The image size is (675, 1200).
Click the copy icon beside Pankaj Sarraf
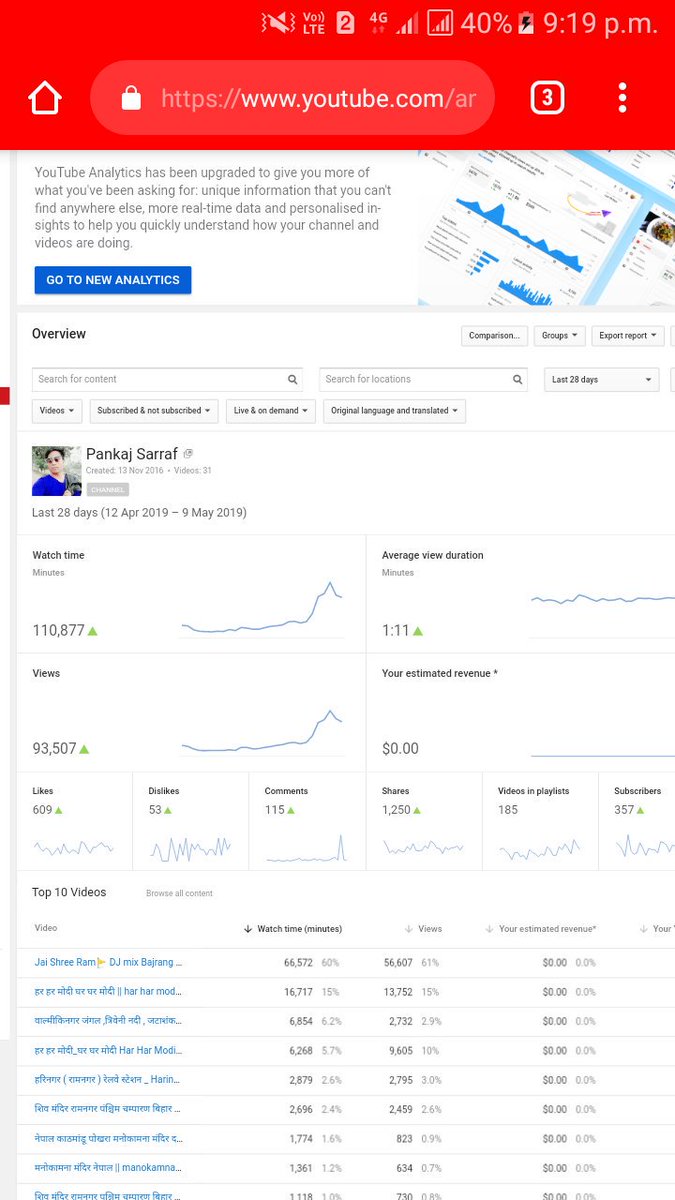click(188, 454)
